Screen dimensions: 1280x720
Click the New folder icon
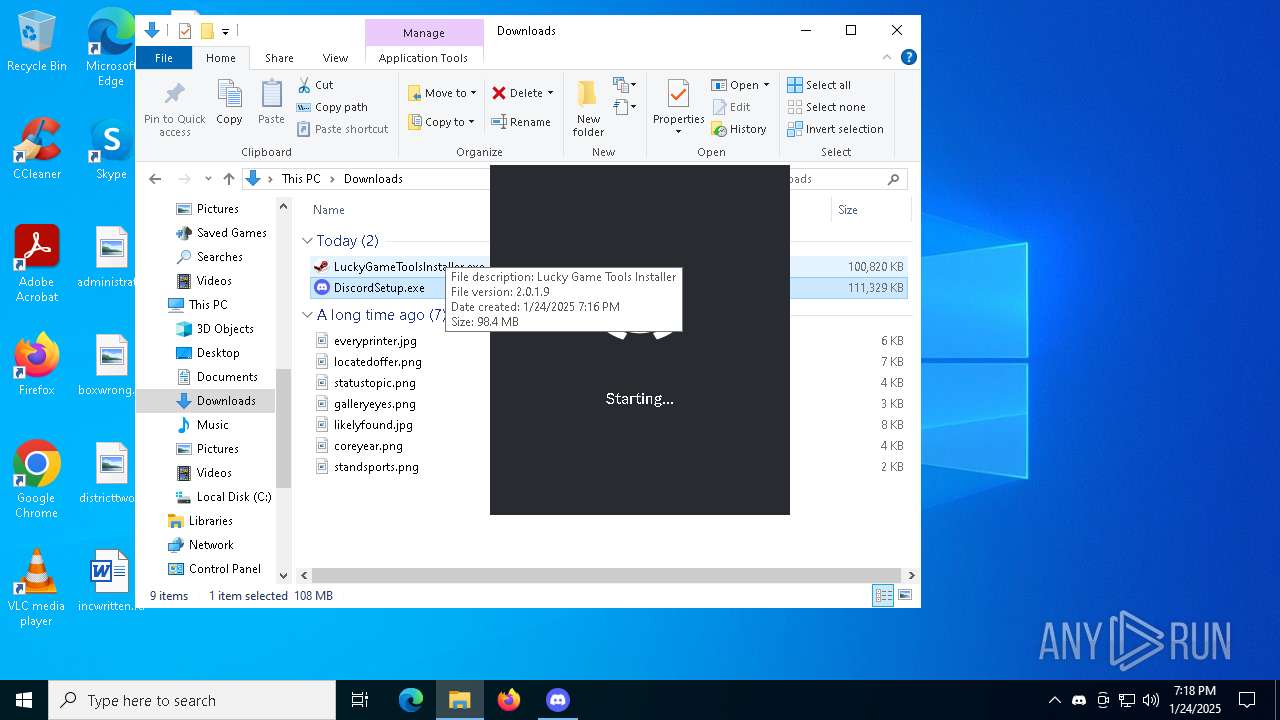588,109
